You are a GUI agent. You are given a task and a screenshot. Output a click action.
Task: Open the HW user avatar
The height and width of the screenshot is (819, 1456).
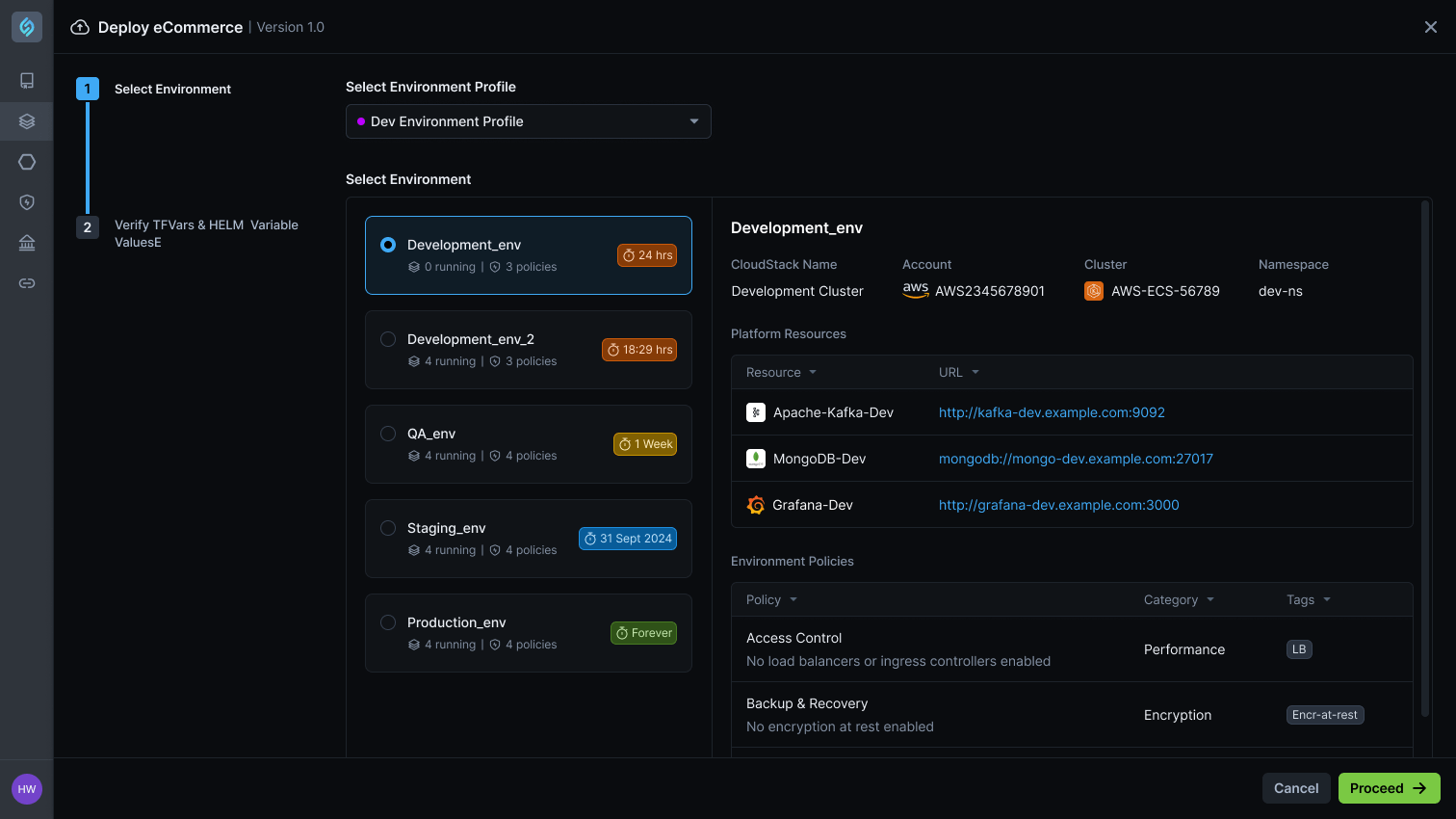click(27, 789)
